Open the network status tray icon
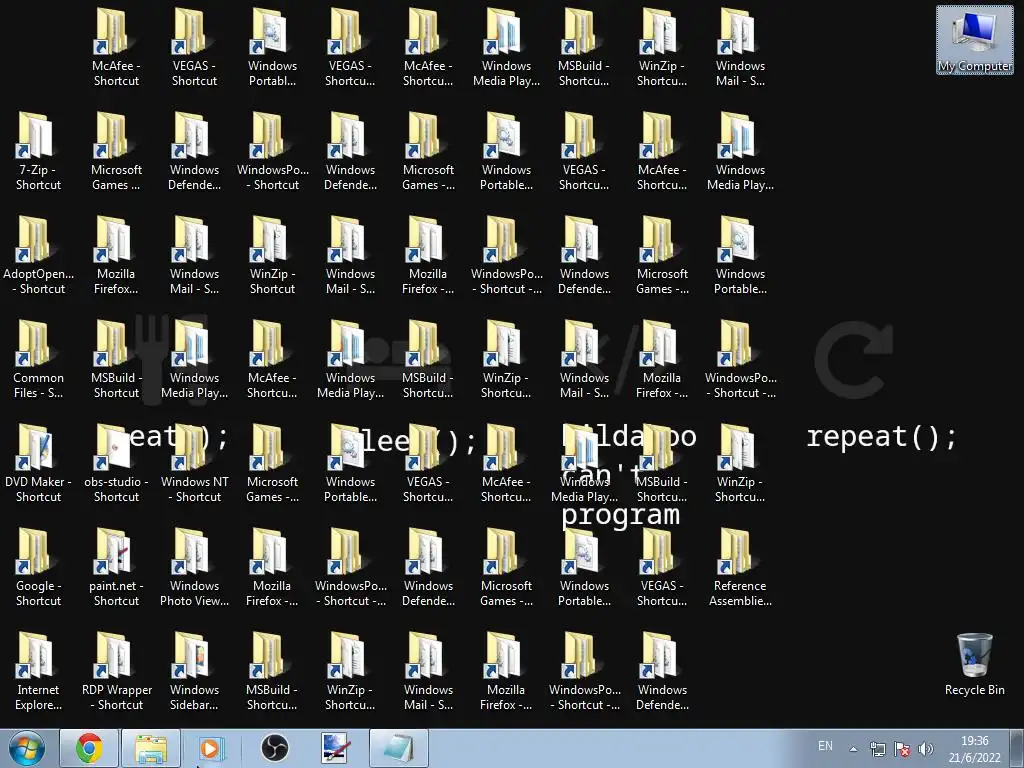Viewport: 1024px width, 768px height. (878, 749)
